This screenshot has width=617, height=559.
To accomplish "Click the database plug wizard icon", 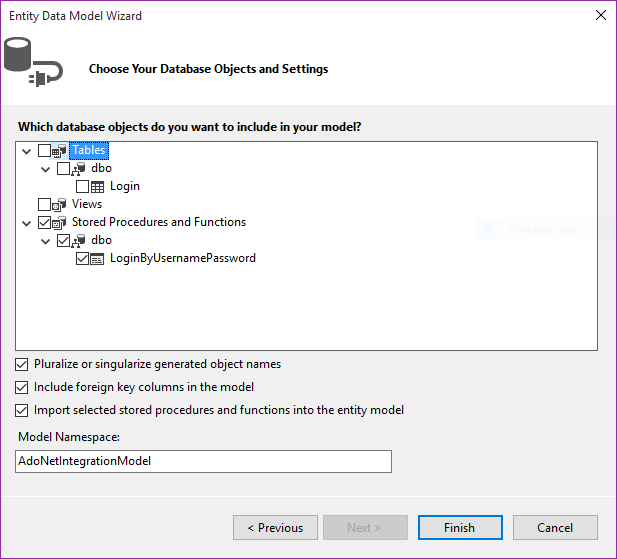I will [34, 63].
